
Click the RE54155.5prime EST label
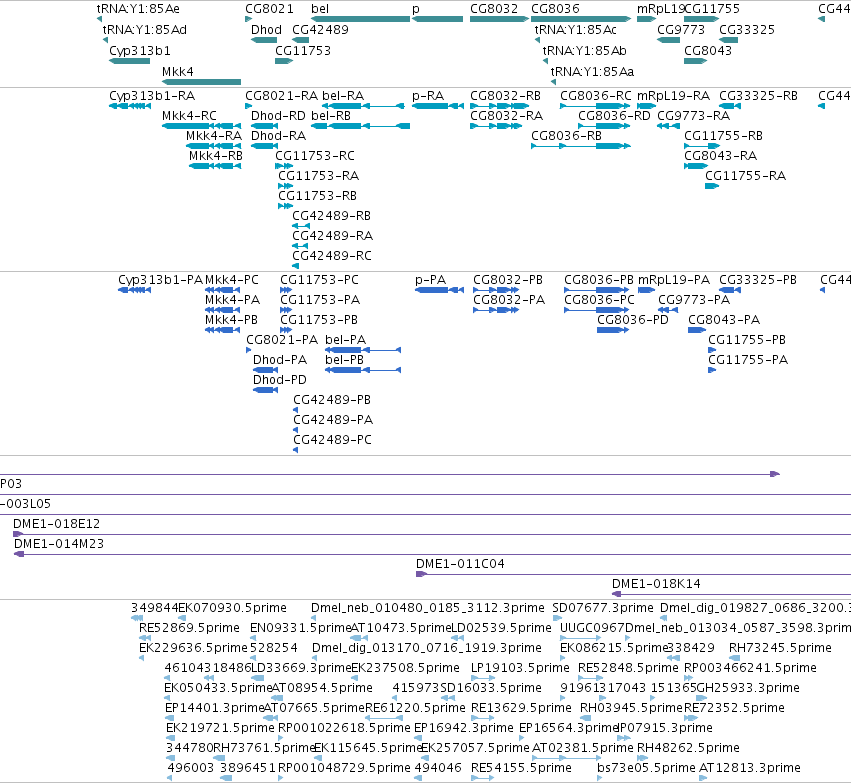click(x=521, y=768)
